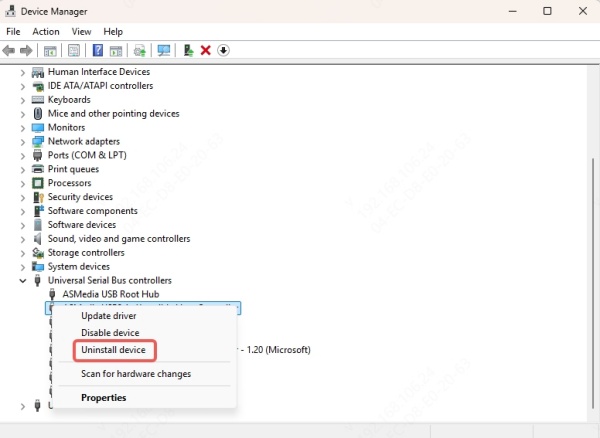Collapse Universal Serial Bus controllers node
Viewport: 600px width, 438px height.
[23, 281]
